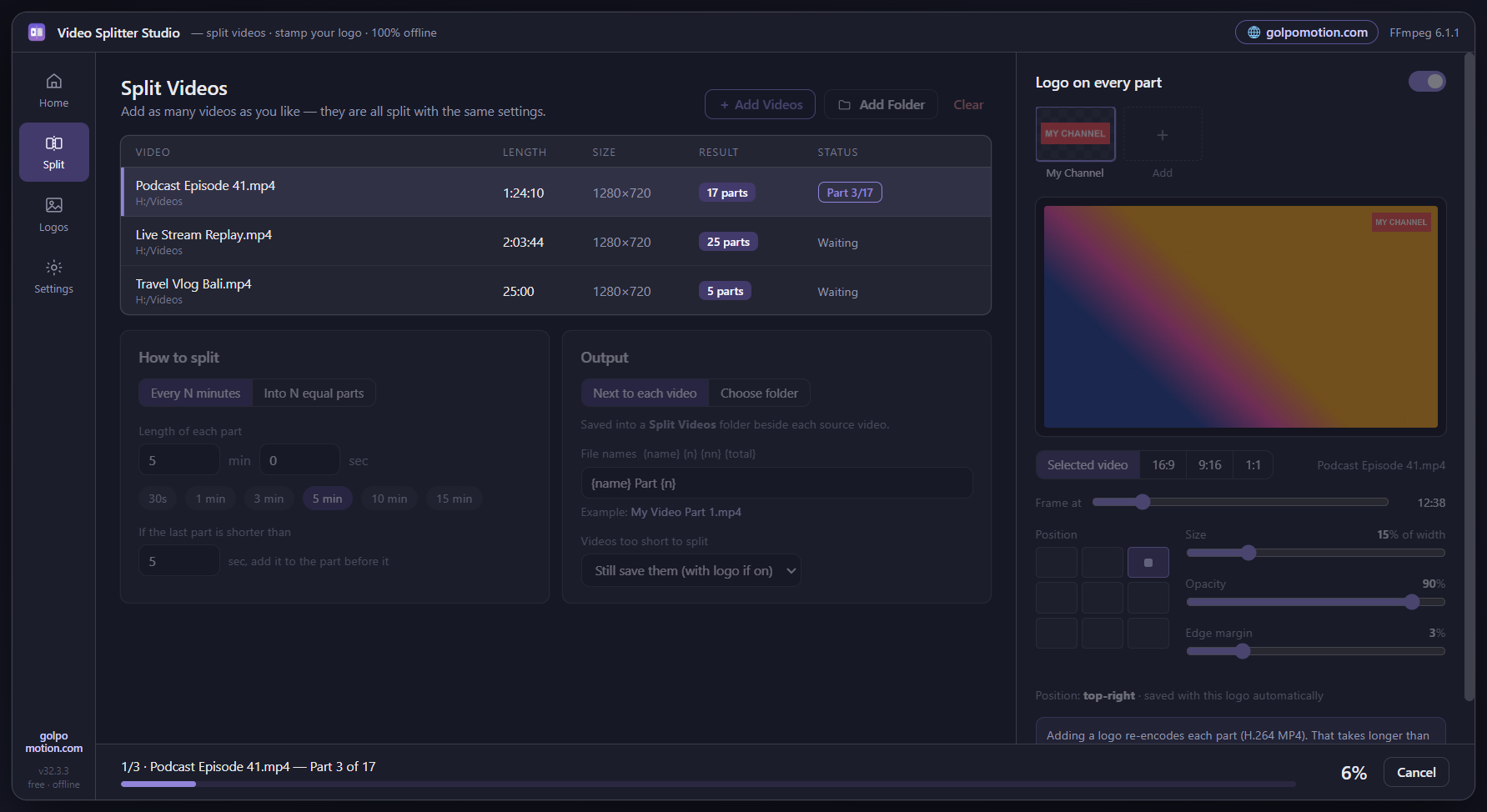The width and height of the screenshot is (1487, 812).
Task: Select Travel Vlog Bali.mp4 row
Action: tap(555, 291)
